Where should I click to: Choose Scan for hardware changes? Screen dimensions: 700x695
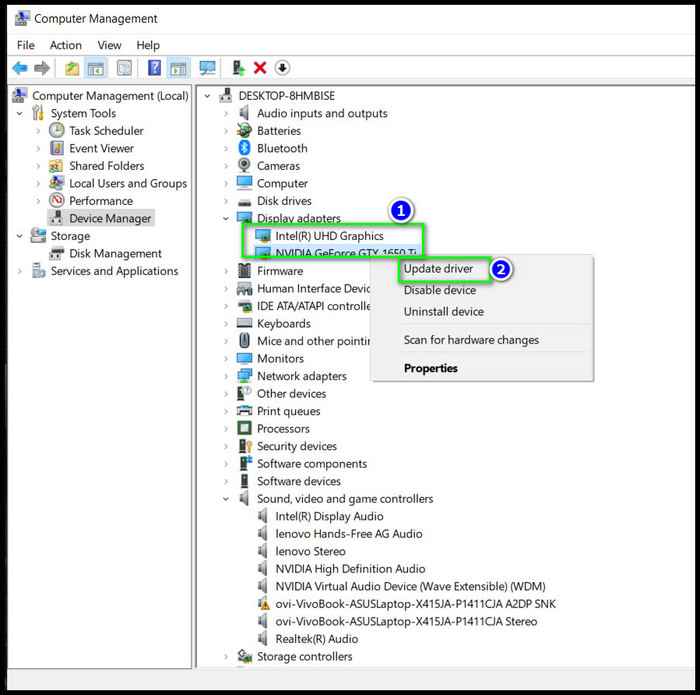coord(471,340)
